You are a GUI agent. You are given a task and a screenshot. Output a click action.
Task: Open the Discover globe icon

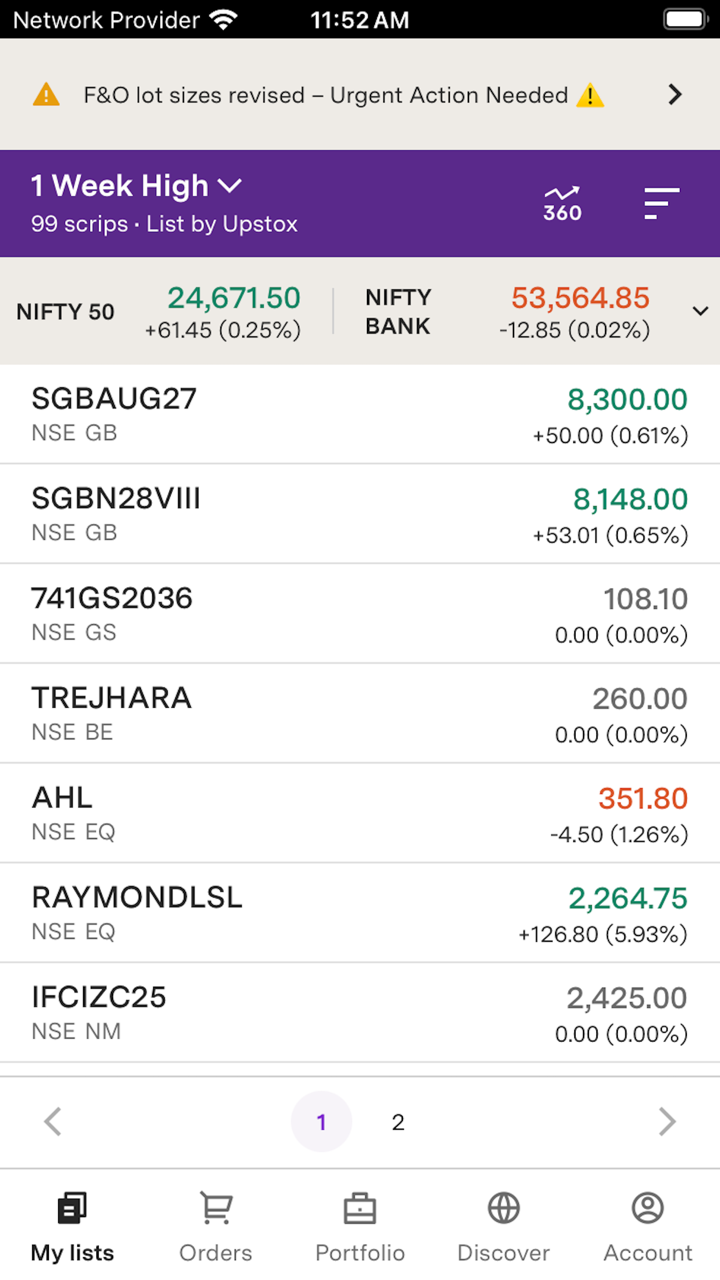click(x=504, y=1209)
